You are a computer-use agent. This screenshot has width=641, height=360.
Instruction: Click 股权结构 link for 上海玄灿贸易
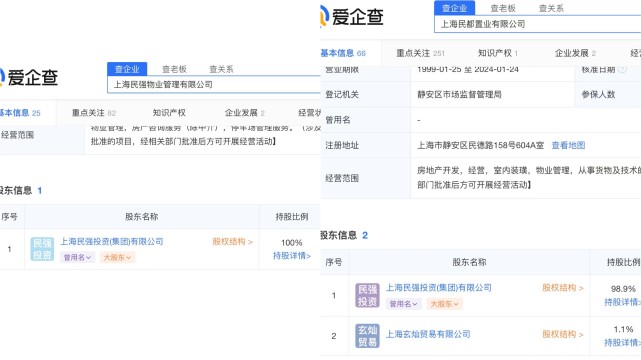pyautogui.click(x=563, y=334)
